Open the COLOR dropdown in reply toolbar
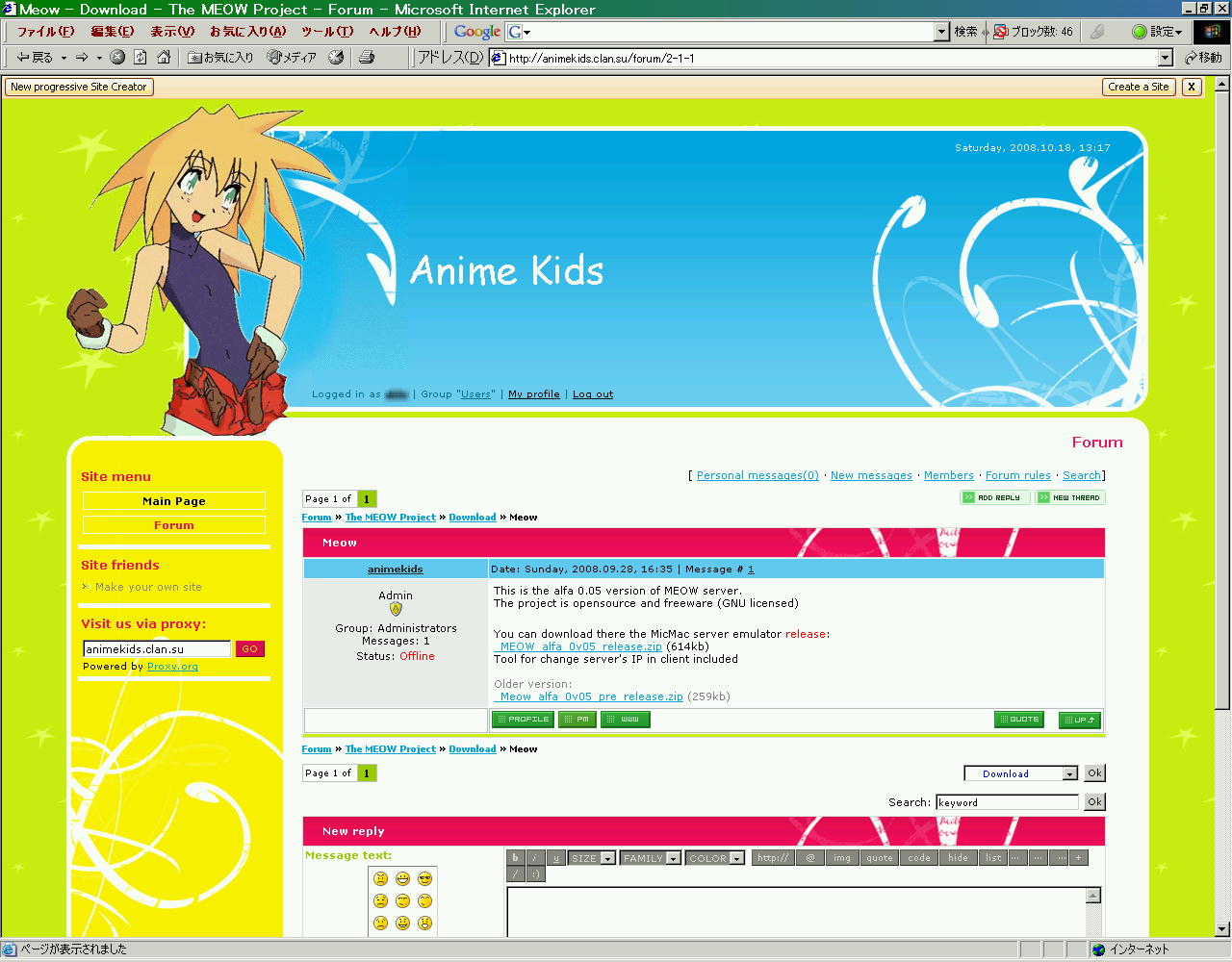The width and height of the screenshot is (1232, 962). click(715, 858)
